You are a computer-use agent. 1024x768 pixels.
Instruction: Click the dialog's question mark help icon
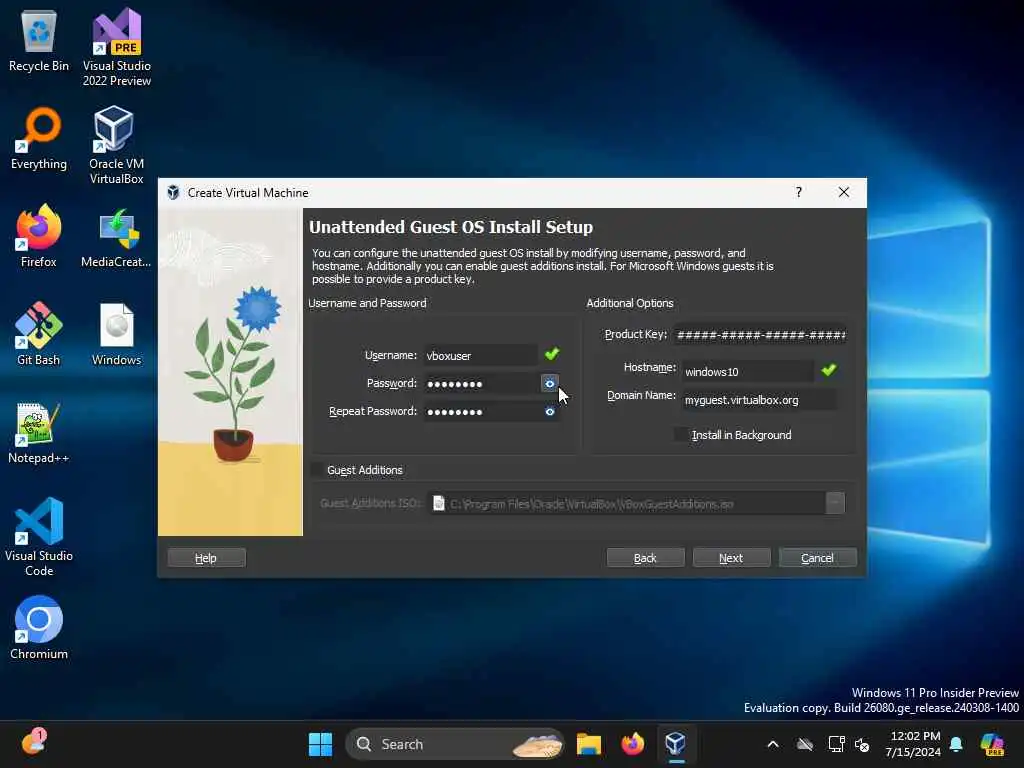pyautogui.click(x=799, y=192)
